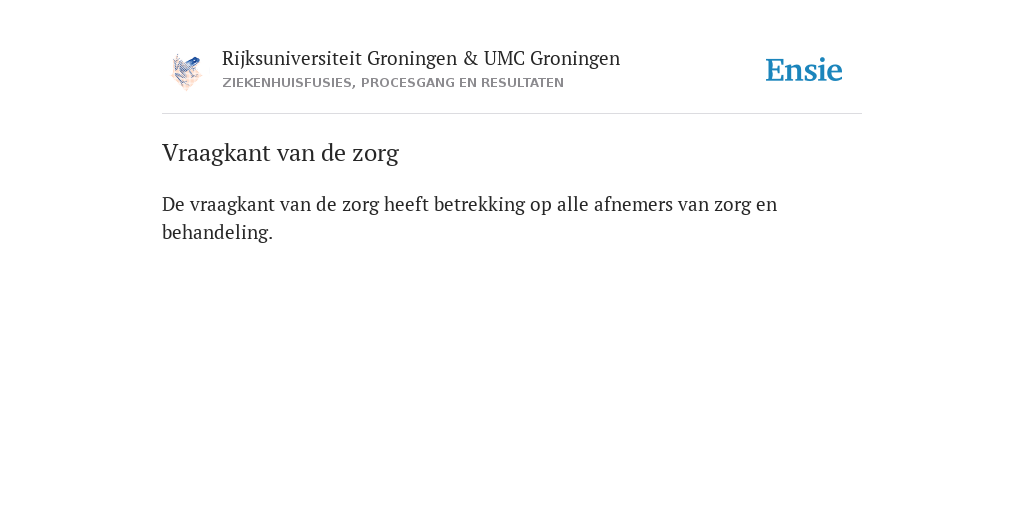
Task: Click the ampersand in the header title
Action: (471, 59)
